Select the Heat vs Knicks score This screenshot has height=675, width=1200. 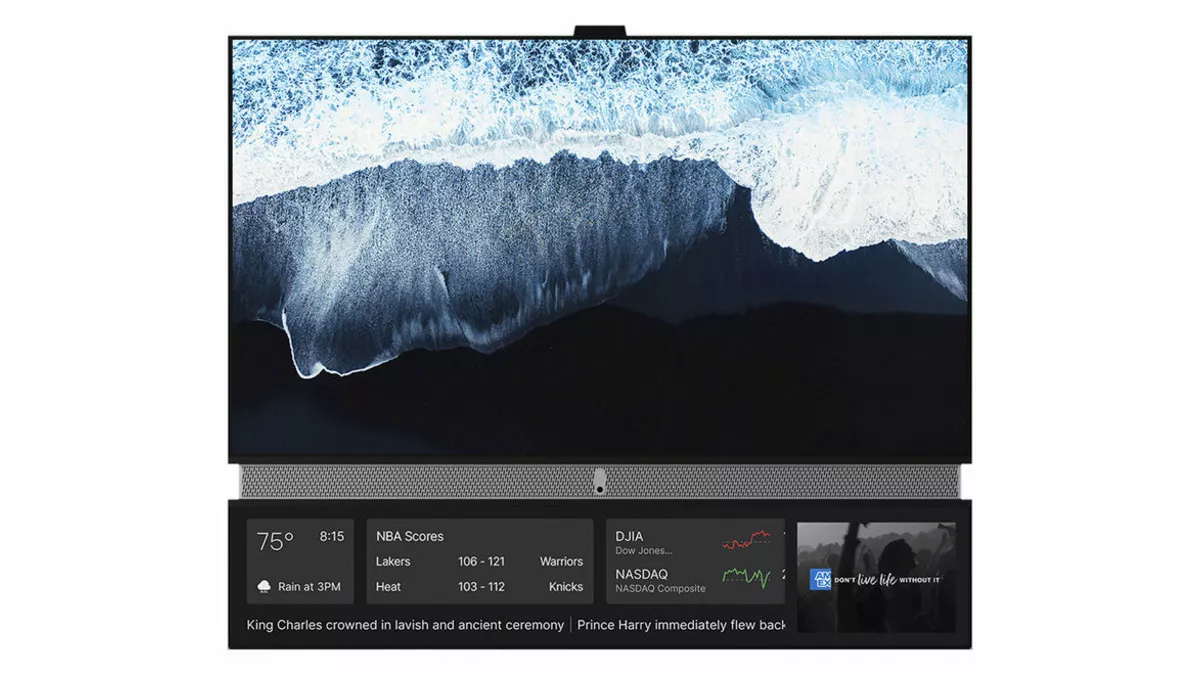click(480, 587)
